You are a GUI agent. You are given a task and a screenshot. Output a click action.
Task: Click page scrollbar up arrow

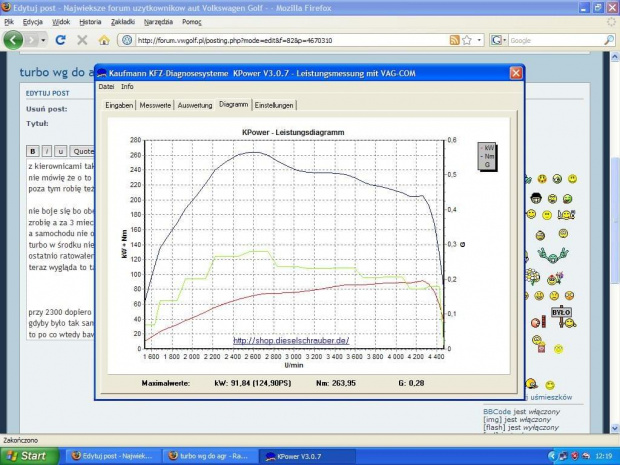click(615, 57)
